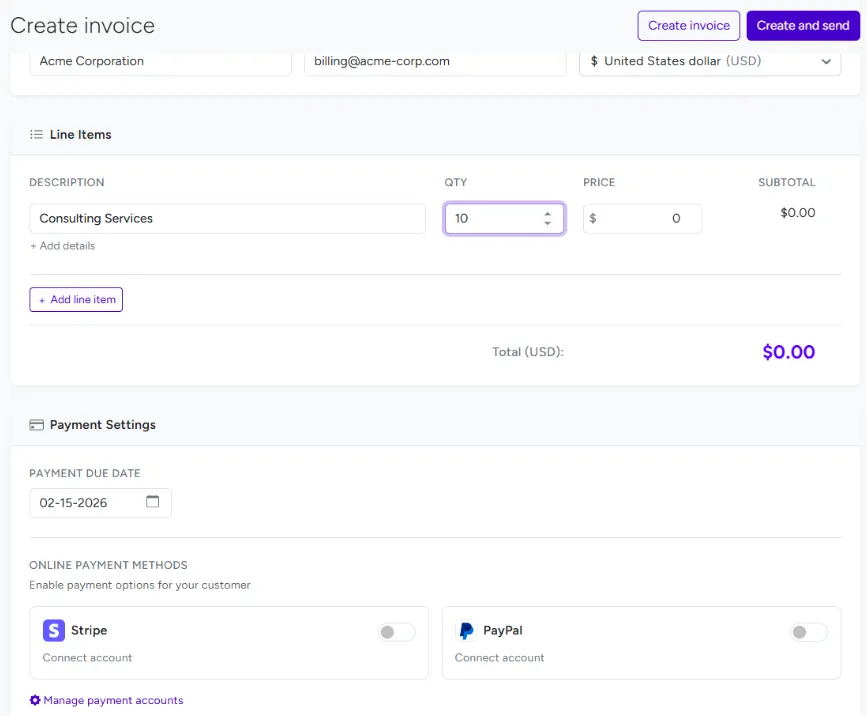
Task: Click Connect account under Stripe
Action: point(87,657)
